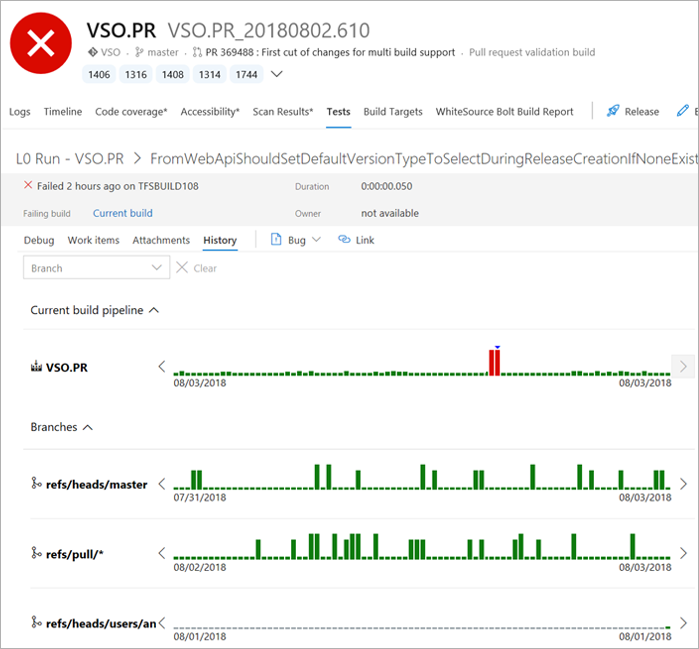
Task: Select the red failed bar in VSO.PR chart
Action: tap(494, 362)
